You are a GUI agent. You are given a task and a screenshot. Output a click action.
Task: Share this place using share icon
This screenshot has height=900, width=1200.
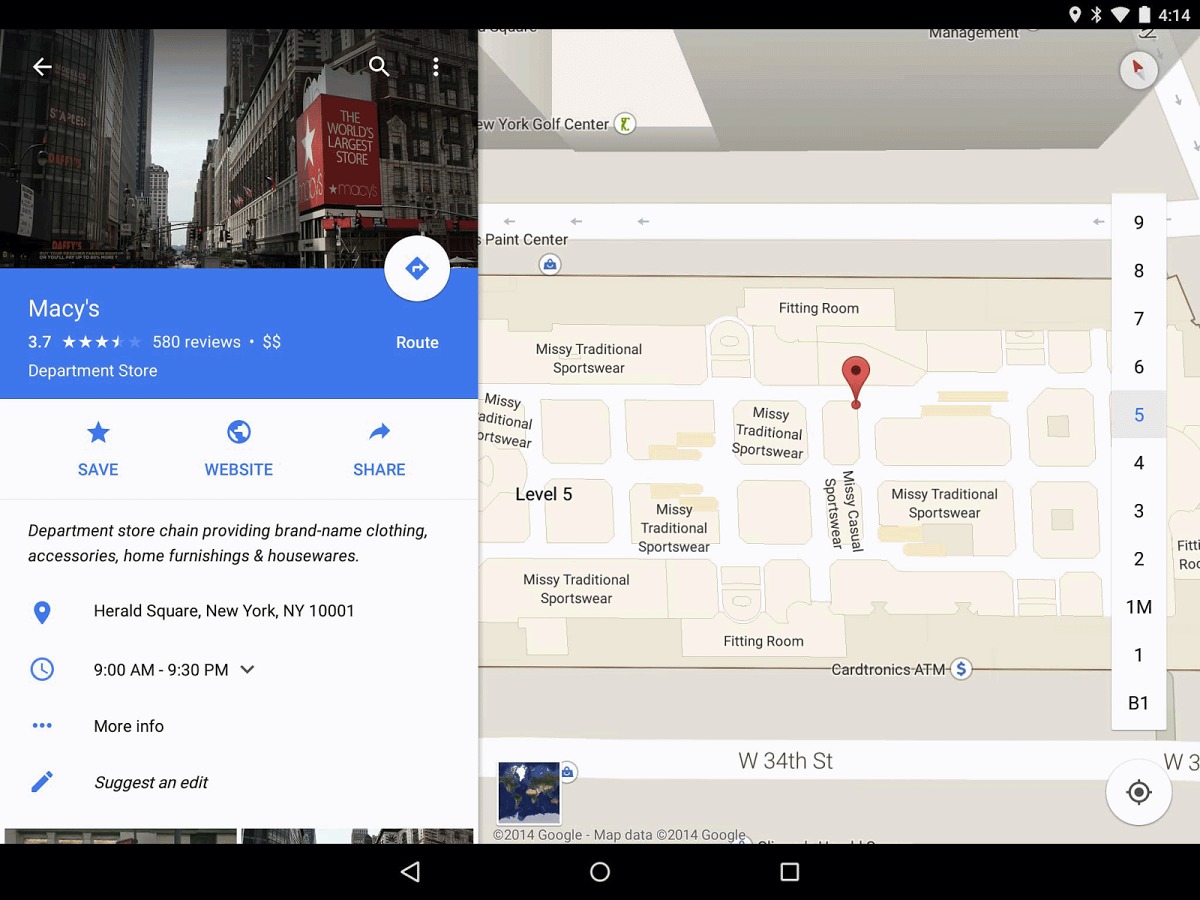click(x=379, y=449)
